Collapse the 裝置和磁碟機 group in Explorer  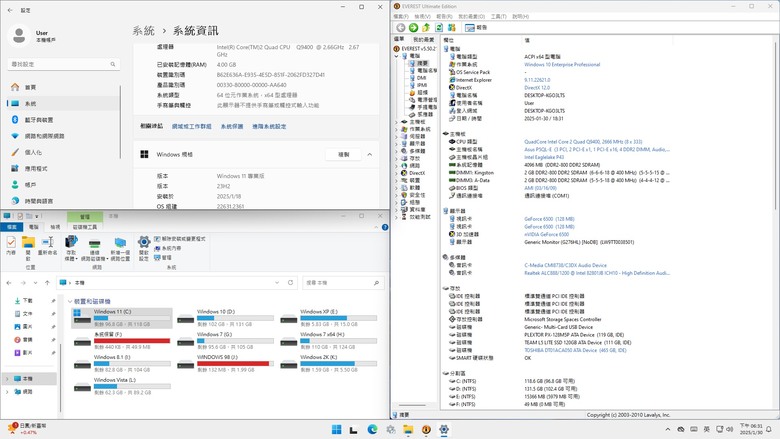coord(70,301)
